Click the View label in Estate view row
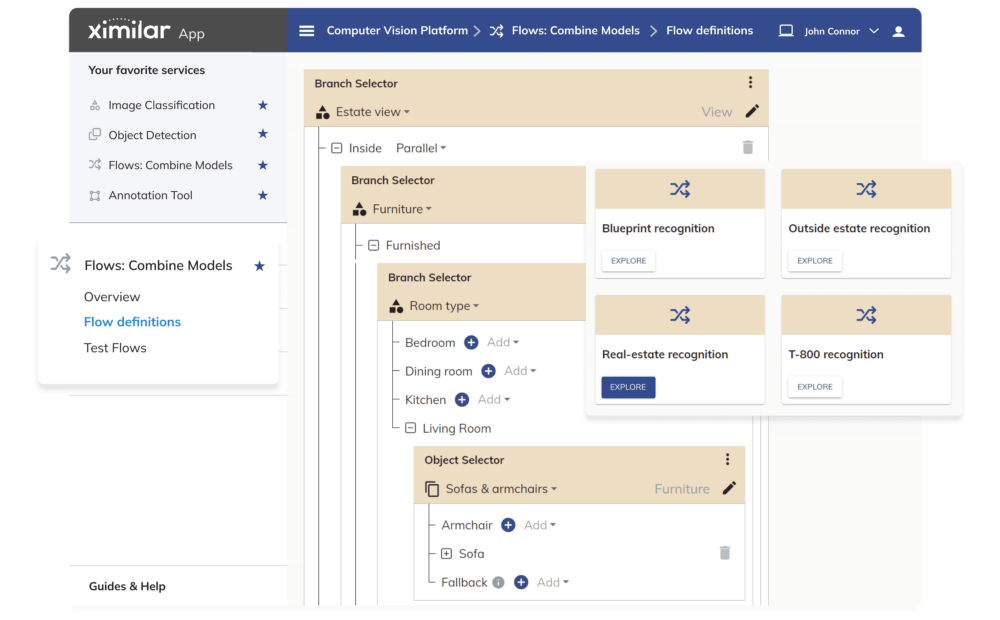 (x=717, y=112)
